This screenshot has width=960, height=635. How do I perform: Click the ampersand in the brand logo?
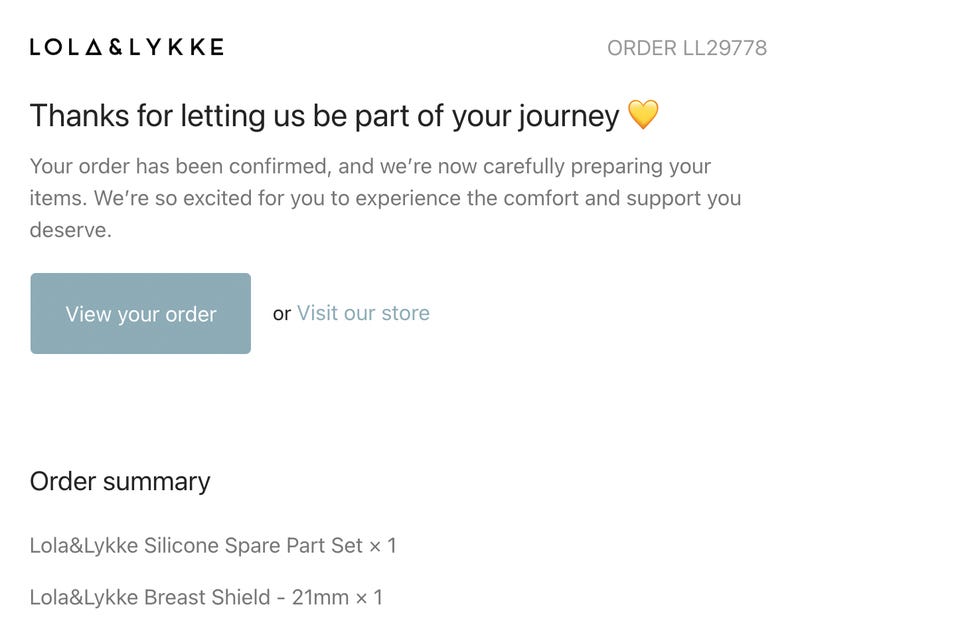point(114,47)
